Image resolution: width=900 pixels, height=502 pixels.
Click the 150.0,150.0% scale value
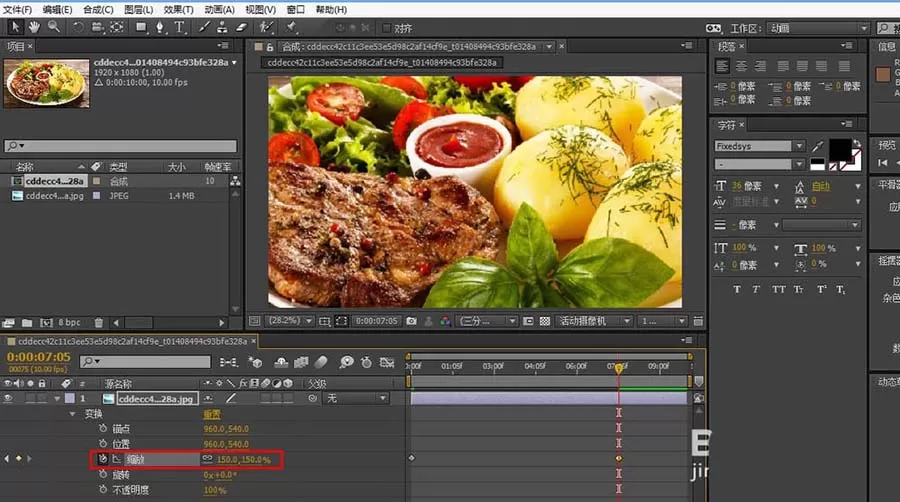click(x=243, y=460)
